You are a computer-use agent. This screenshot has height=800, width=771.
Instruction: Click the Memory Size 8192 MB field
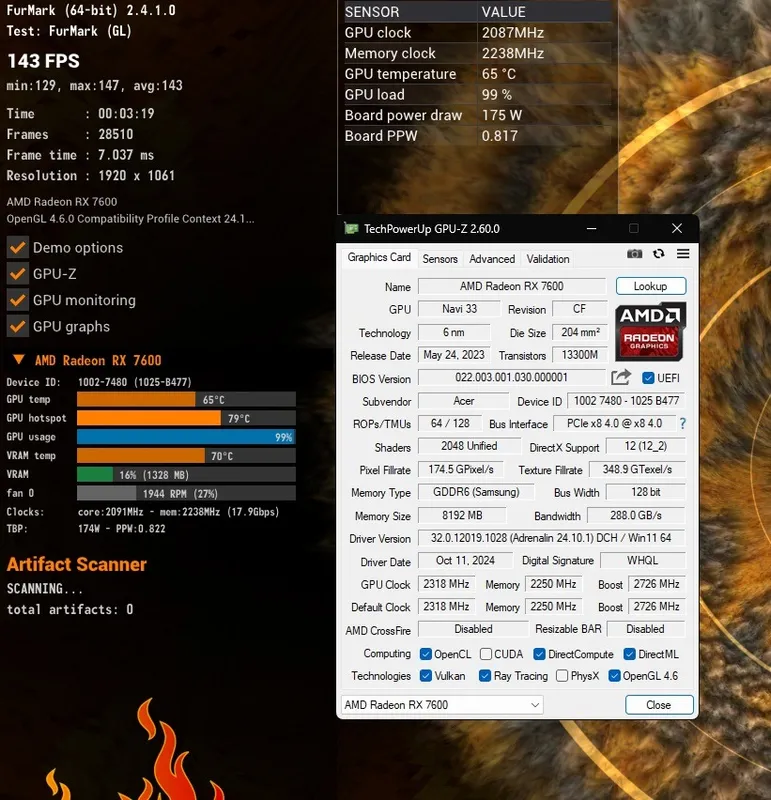click(462, 515)
